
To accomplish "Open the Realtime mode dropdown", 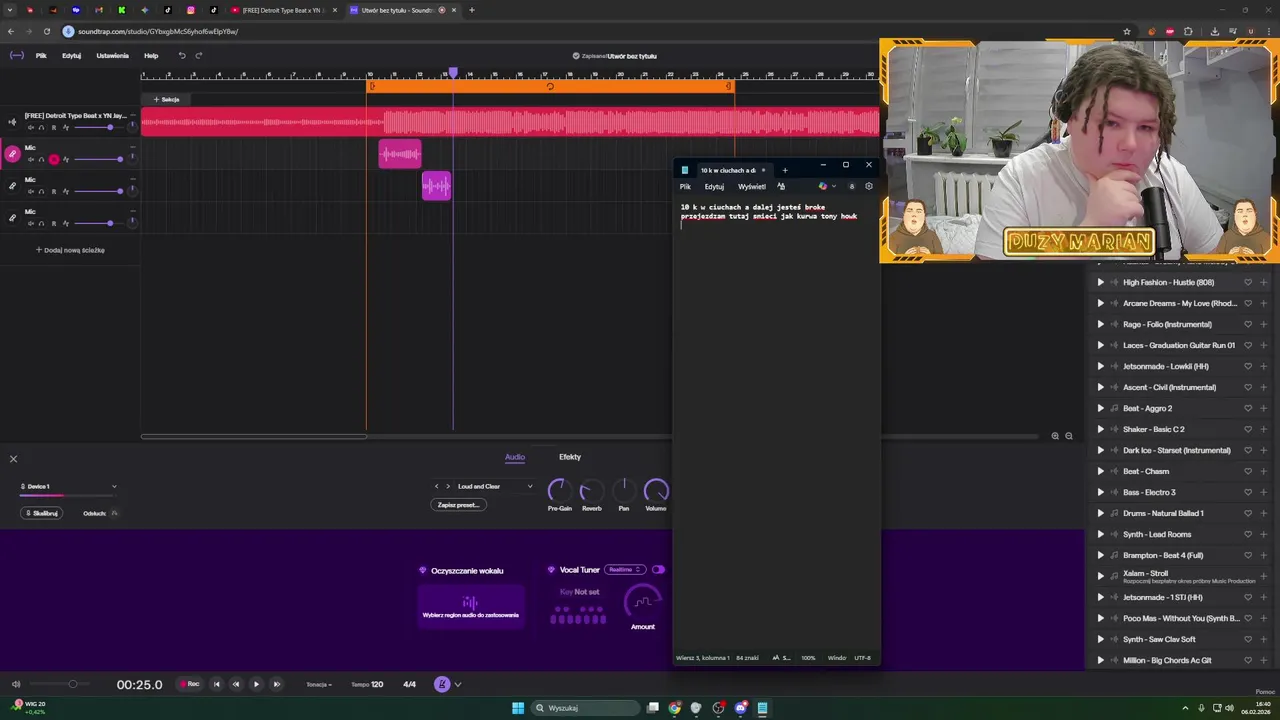I will click(624, 570).
